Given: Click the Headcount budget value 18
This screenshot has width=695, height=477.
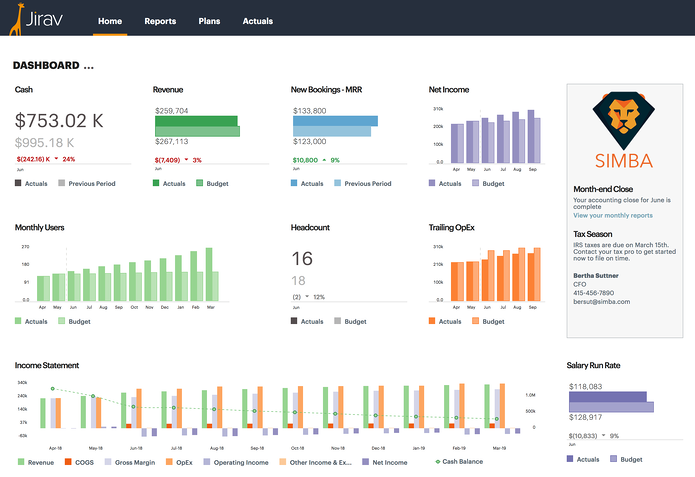Looking at the screenshot, I should tap(298, 281).
